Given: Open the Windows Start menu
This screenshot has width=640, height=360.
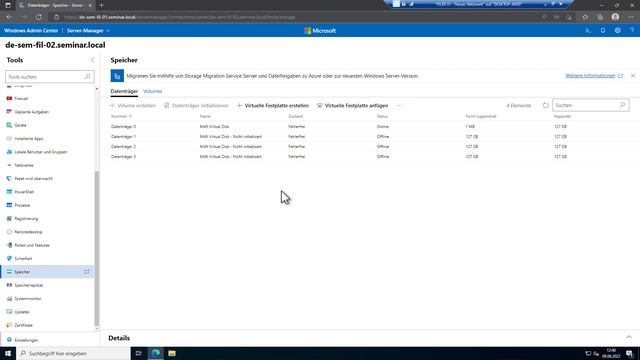Looking at the screenshot, I should [x=8, y=353].
